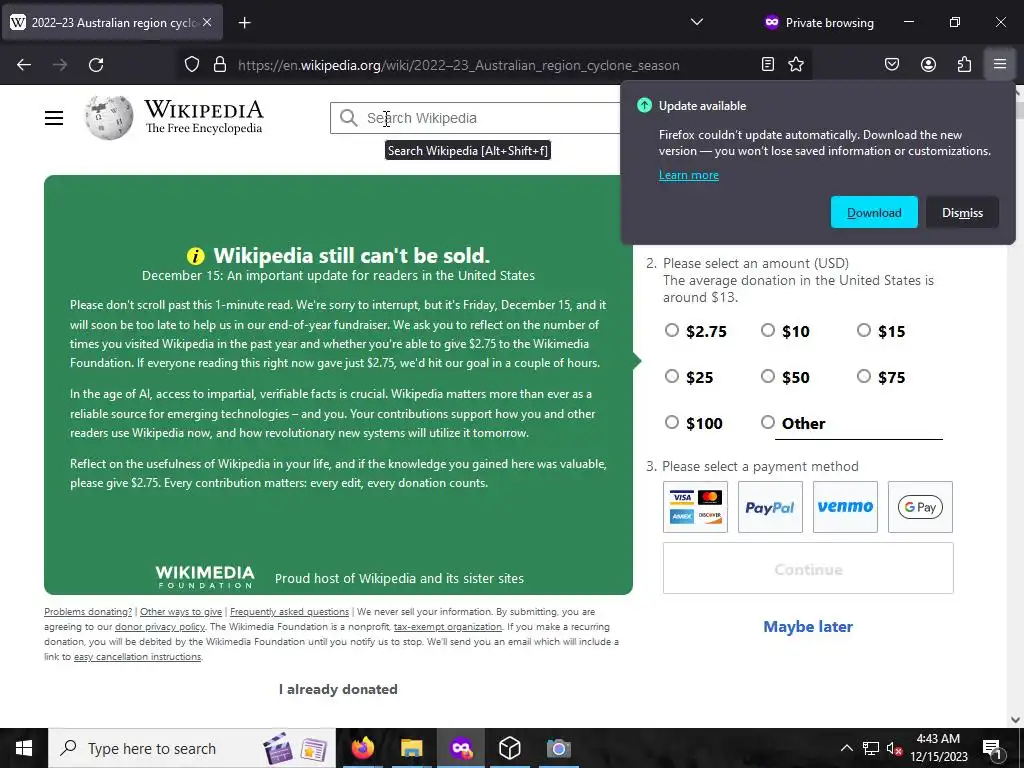Open the Firefox private browsing taskbar icon
Image resolution: width=1024 pixels, height=768 pixels.
click(x=460, y=748)
